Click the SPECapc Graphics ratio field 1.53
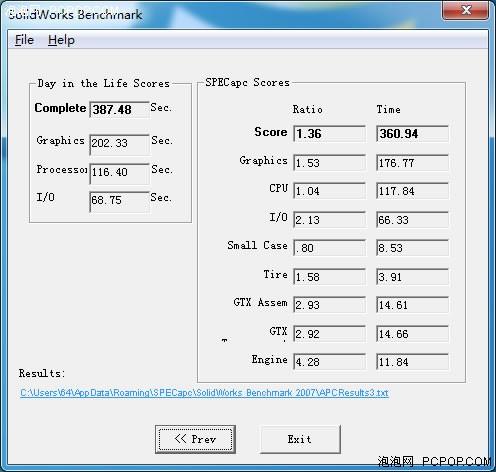Image resolution: width=496 pixels, height=472 pixels. 329,162
